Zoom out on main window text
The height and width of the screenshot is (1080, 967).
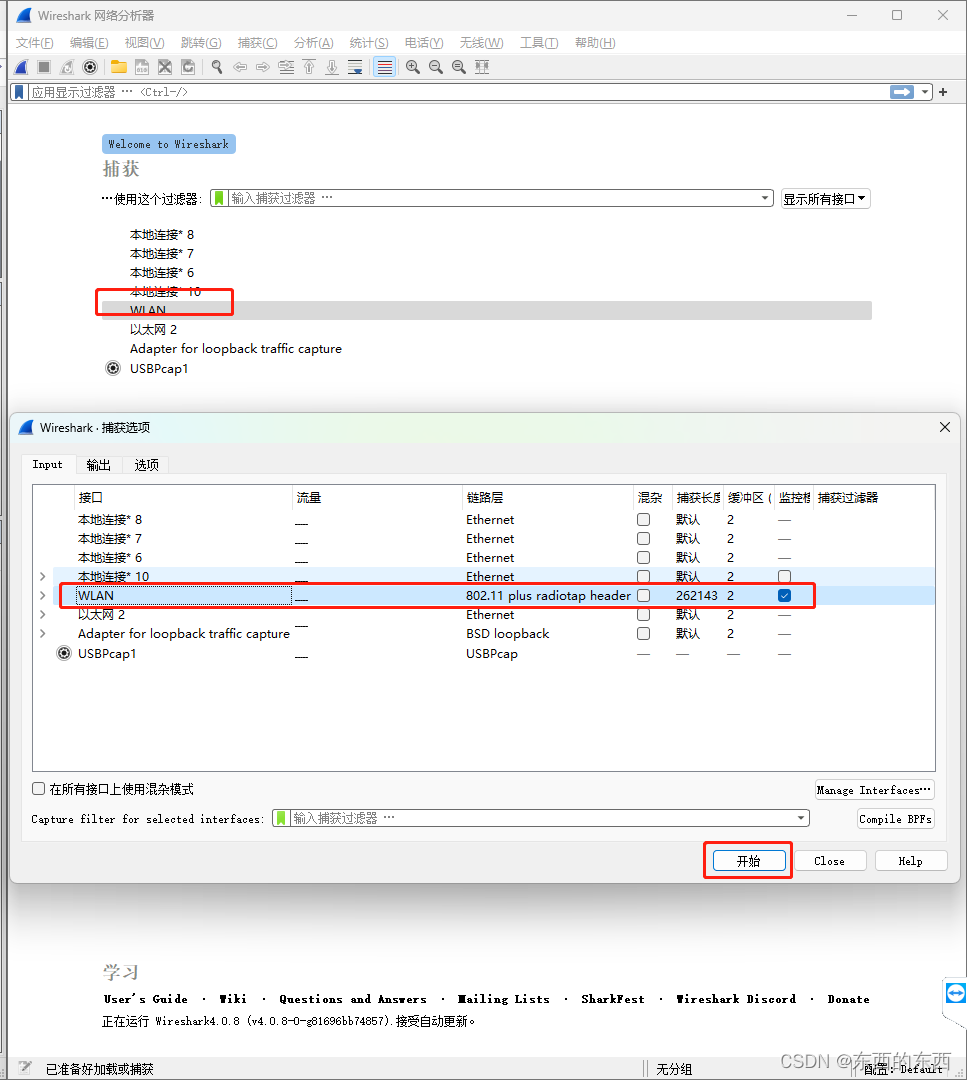[x=436, y=67]
